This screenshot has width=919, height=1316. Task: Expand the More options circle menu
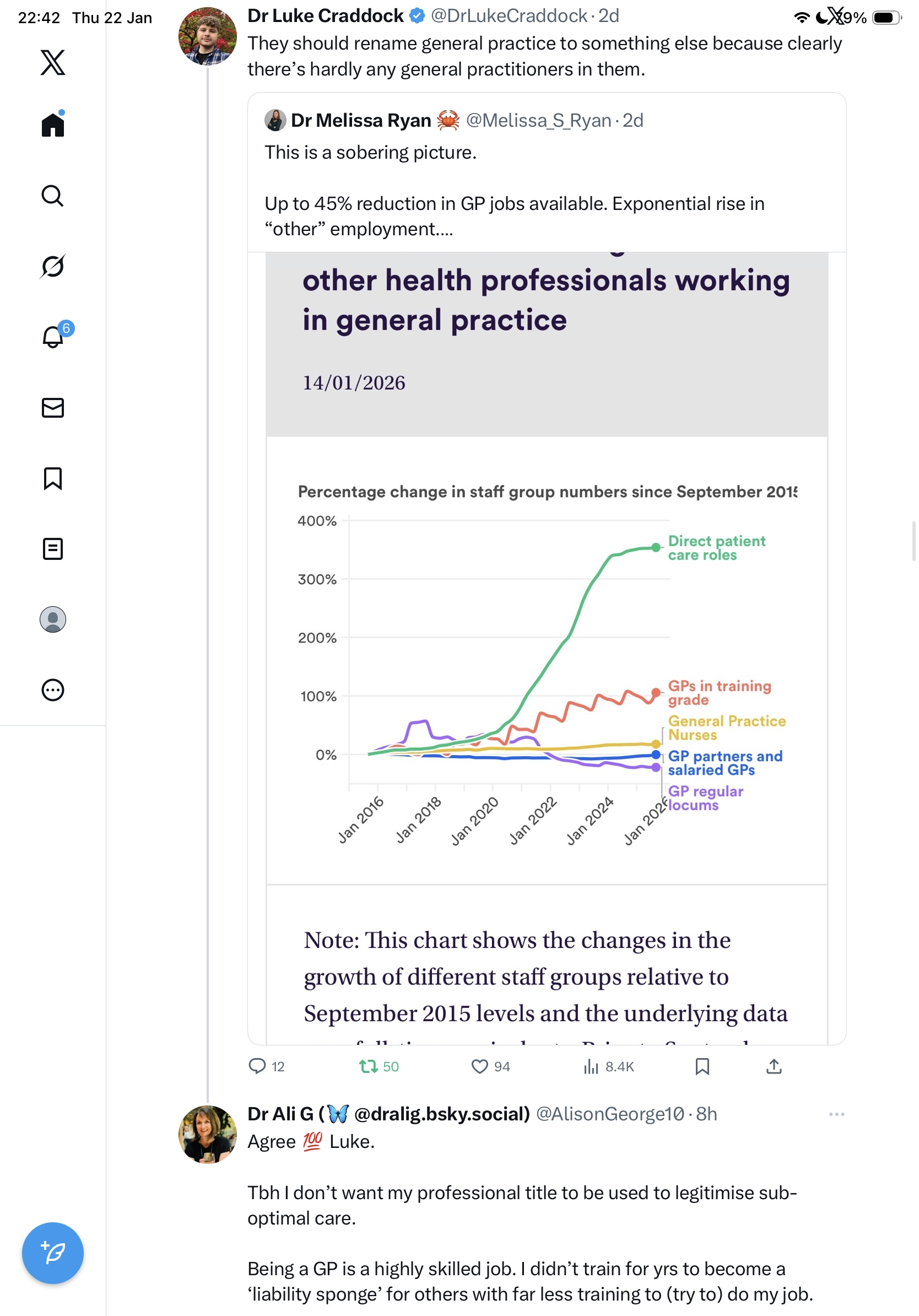53,689
